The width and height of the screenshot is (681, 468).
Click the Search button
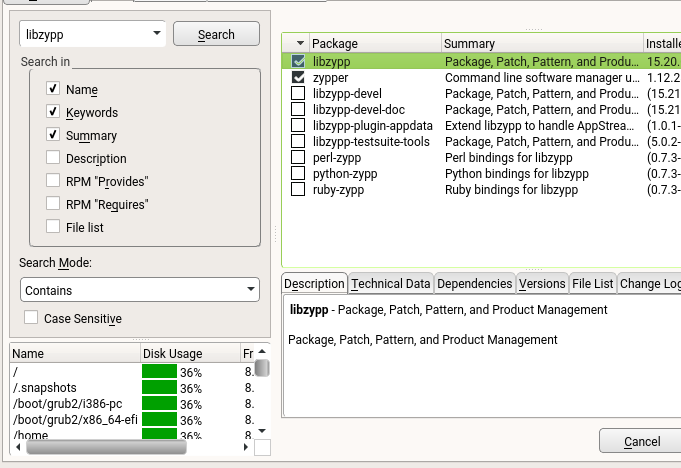216,34
